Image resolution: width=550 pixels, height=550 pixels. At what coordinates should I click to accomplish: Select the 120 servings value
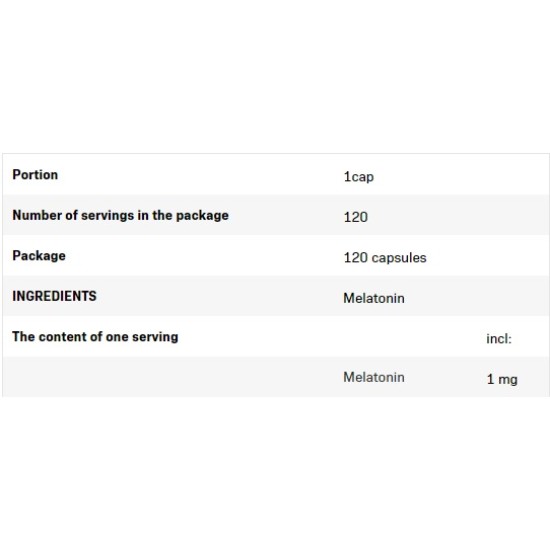click(356, 217)
